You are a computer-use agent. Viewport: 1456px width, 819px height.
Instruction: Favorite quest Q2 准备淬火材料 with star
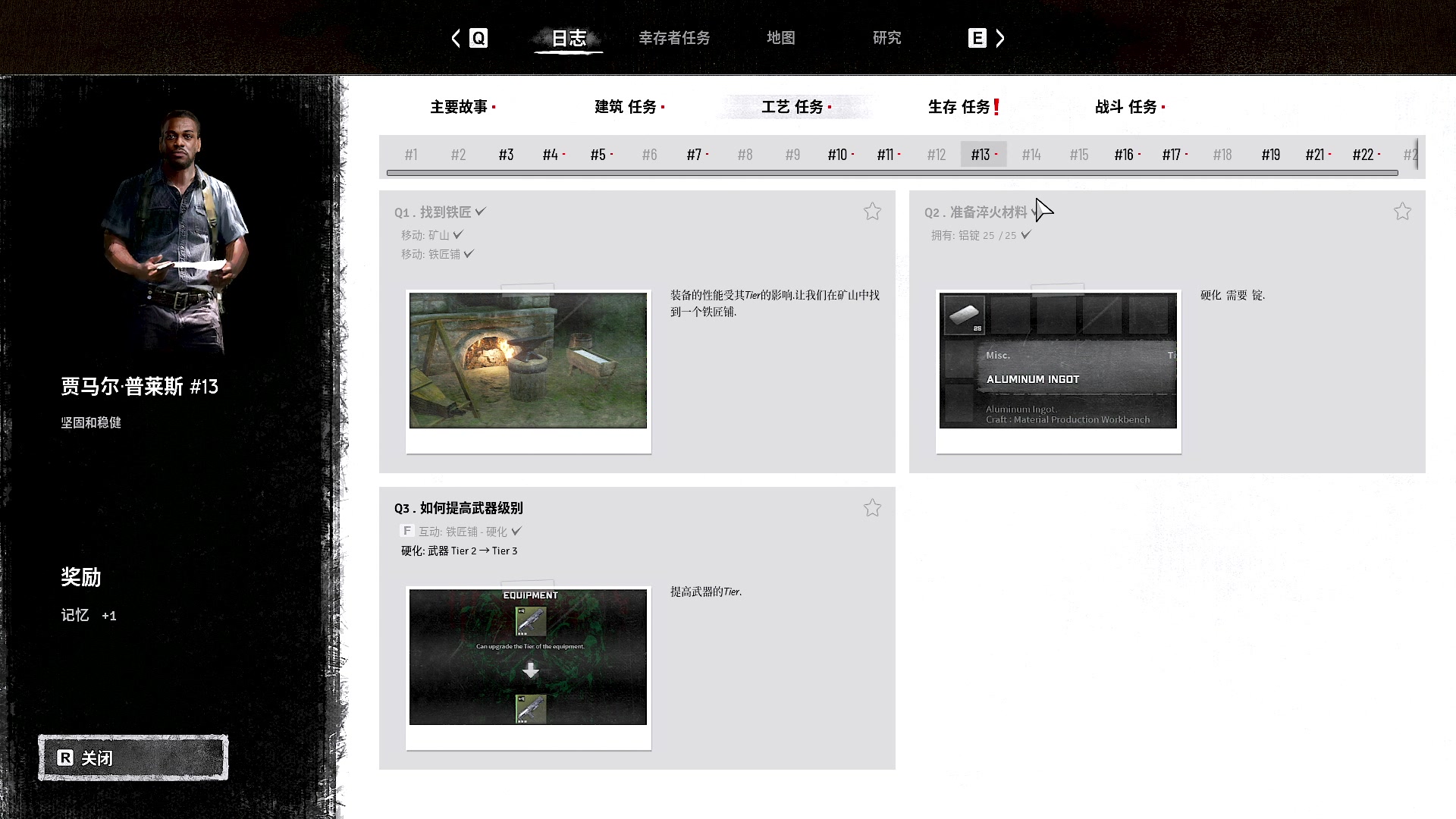click(x=1402, y=212)
